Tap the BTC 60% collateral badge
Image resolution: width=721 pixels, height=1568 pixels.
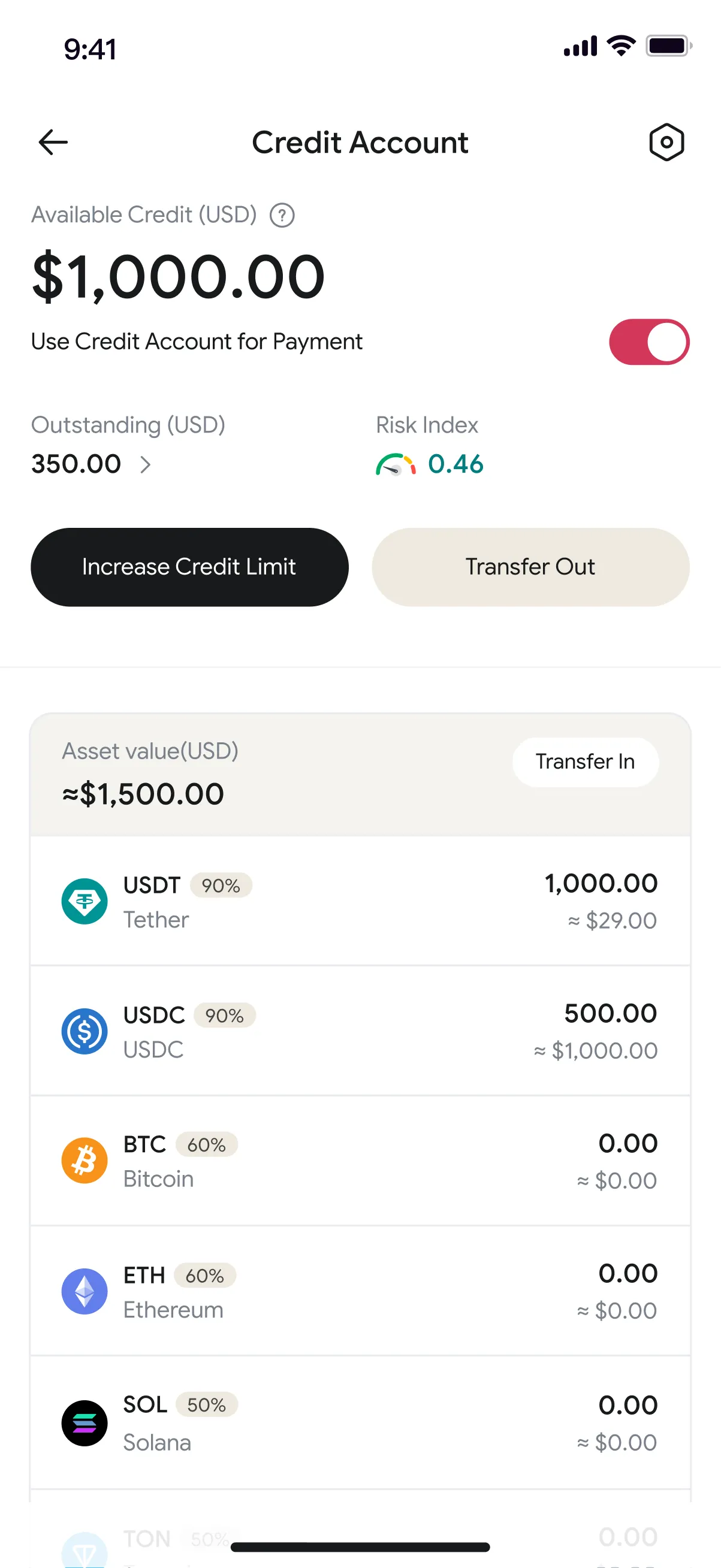(206, 1145)
